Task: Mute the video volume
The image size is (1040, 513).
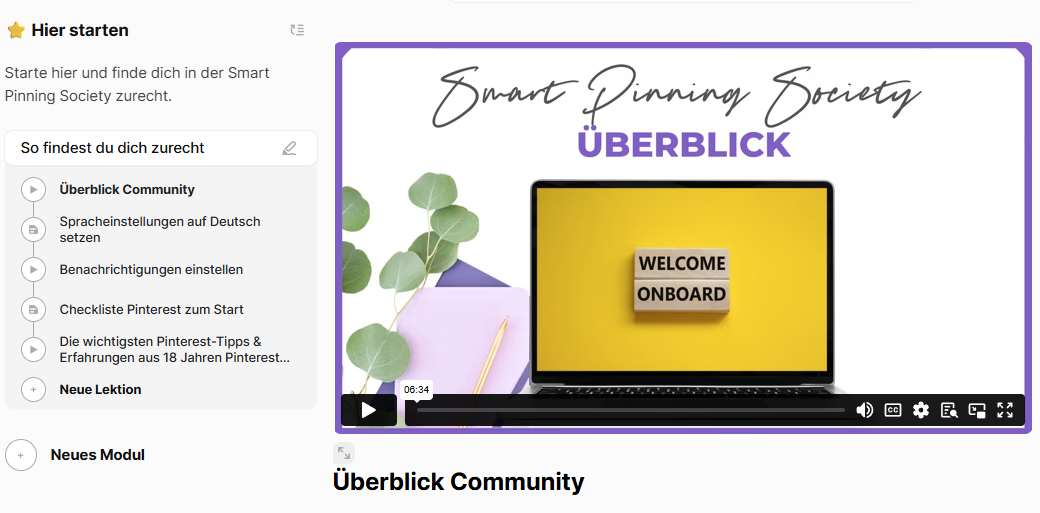Action: point(865,410)
